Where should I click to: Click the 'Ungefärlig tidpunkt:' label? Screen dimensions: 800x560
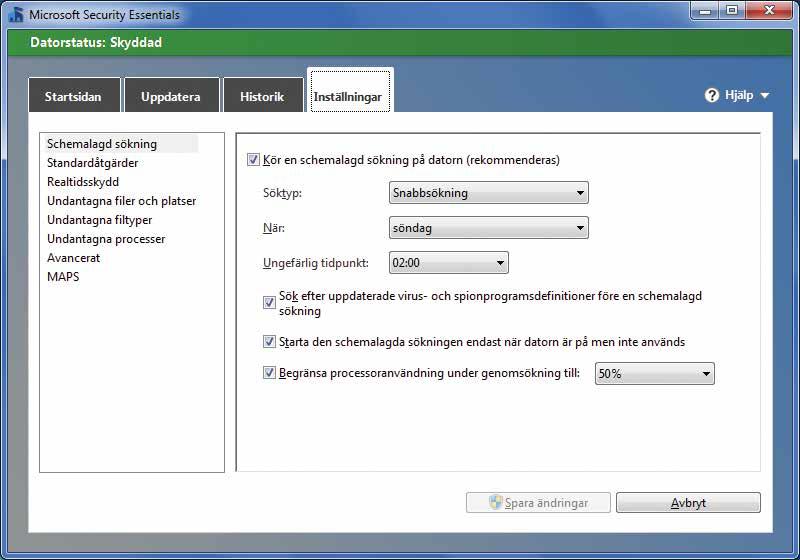316,263
